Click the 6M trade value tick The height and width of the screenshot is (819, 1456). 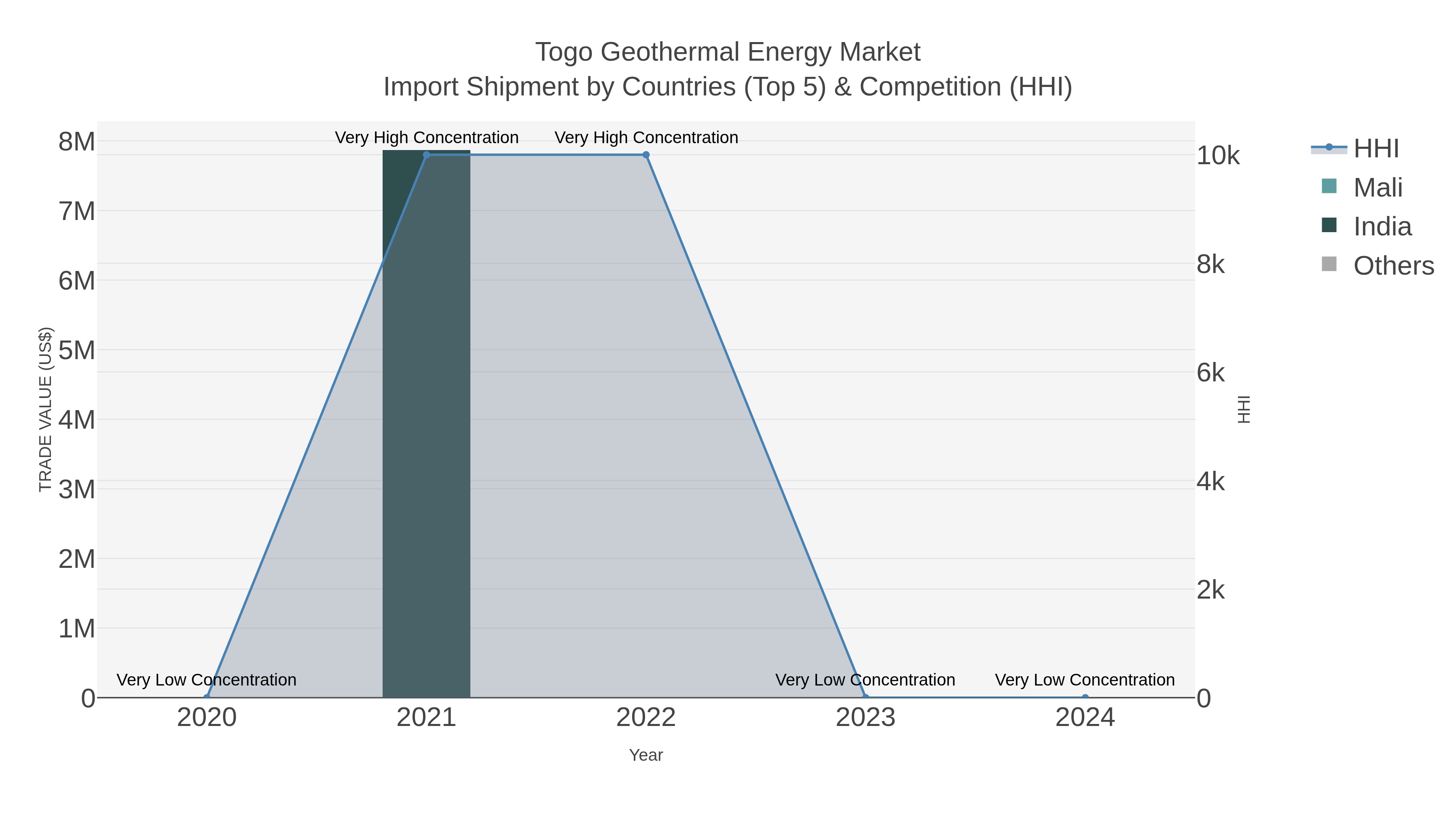(77, 281)
